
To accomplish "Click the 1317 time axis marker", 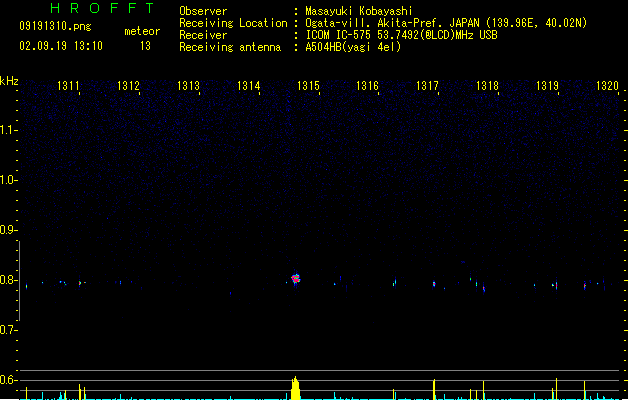I will (427, 86).
